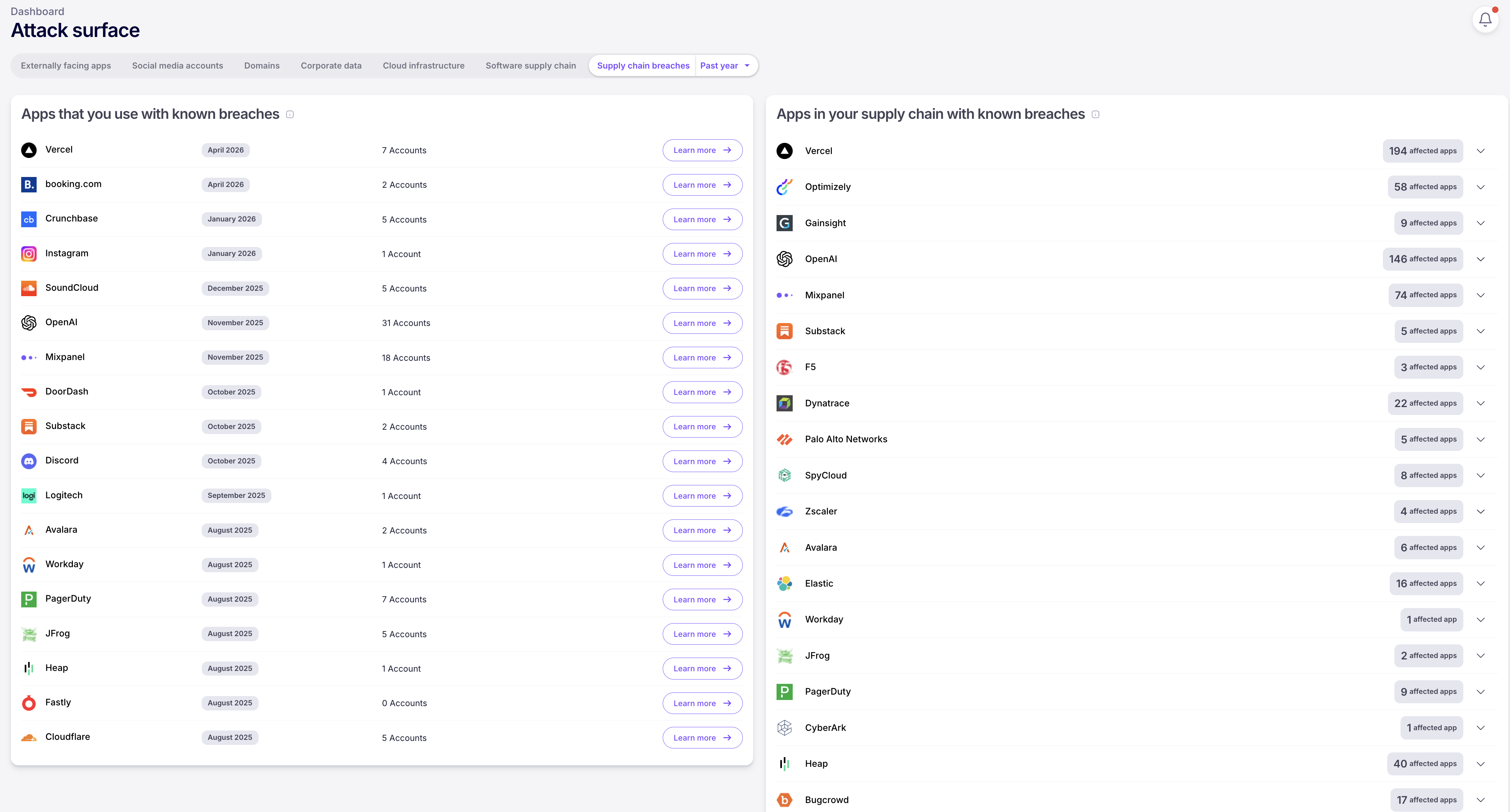Image resolution: width=1510 pixels, height=812 pixels.
Task: Select the Corporate data tab
Action: tap(331, 66)
